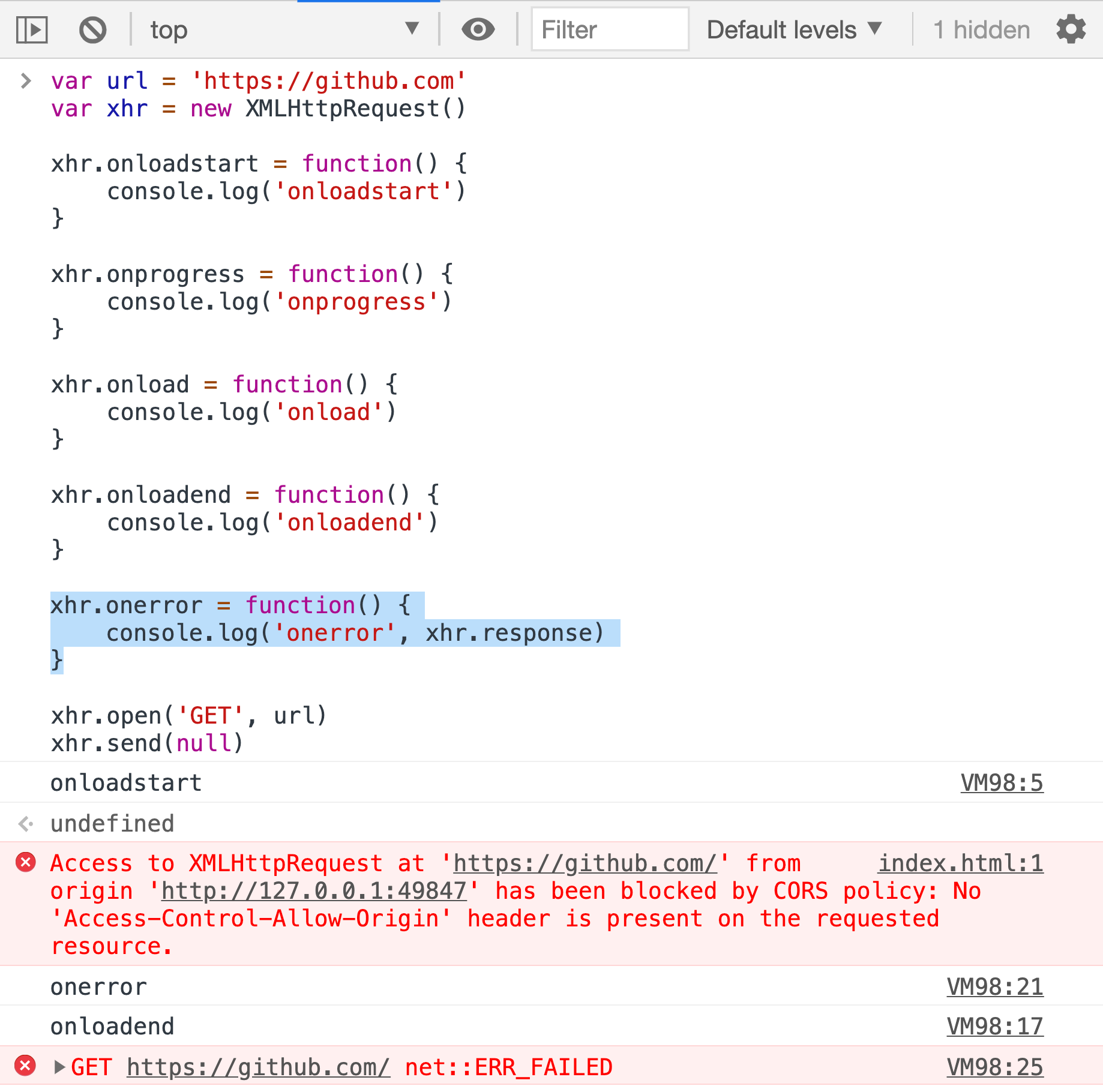Click the '1 hidden' messages indicator
The width and height of the screenshot is (1103, 1092).
tap(982, 29)
